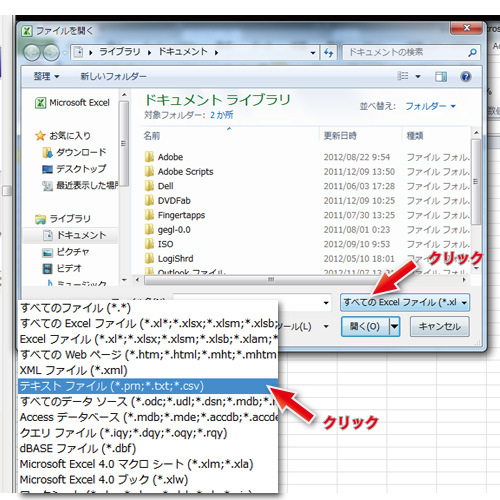Click the file list vertical scrollbar
Image resolution: width=500 pixels, height=500 pixels.
pyautogui.click(x=476, y=182)
